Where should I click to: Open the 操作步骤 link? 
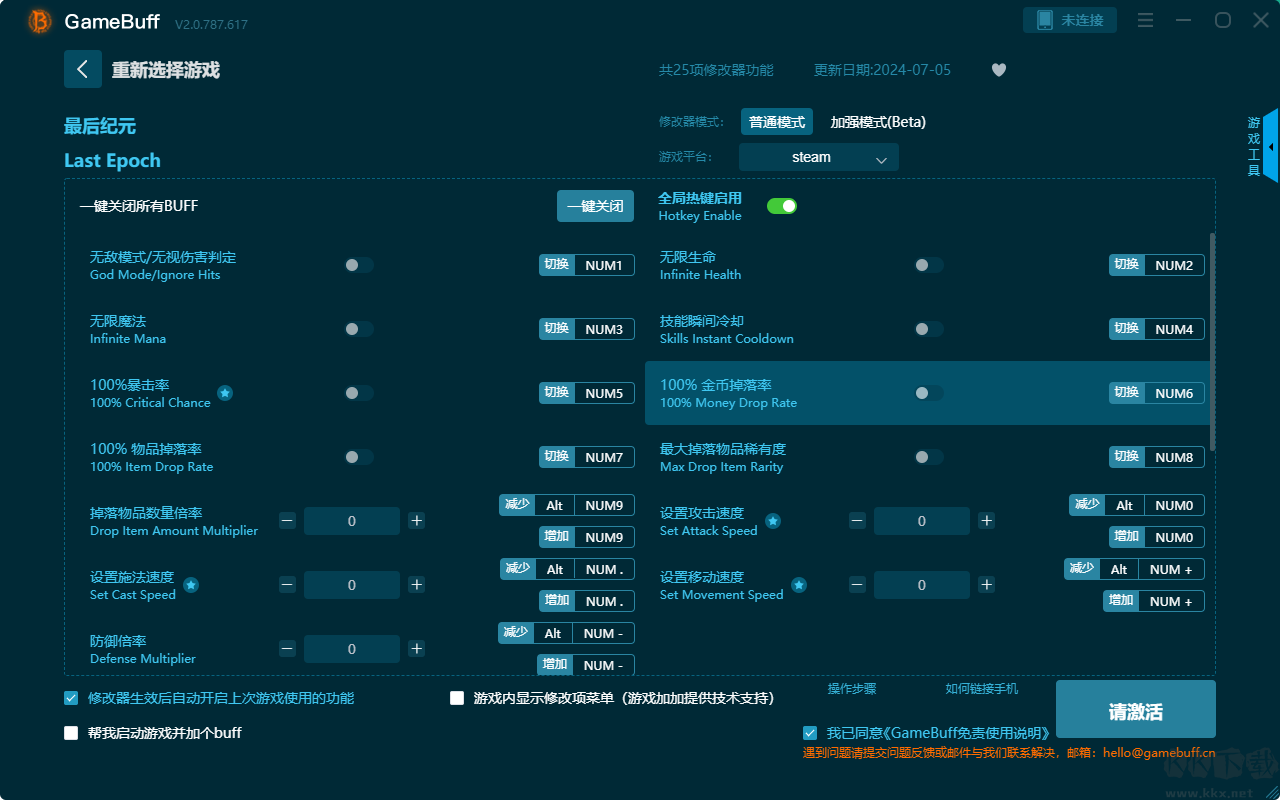852,689
